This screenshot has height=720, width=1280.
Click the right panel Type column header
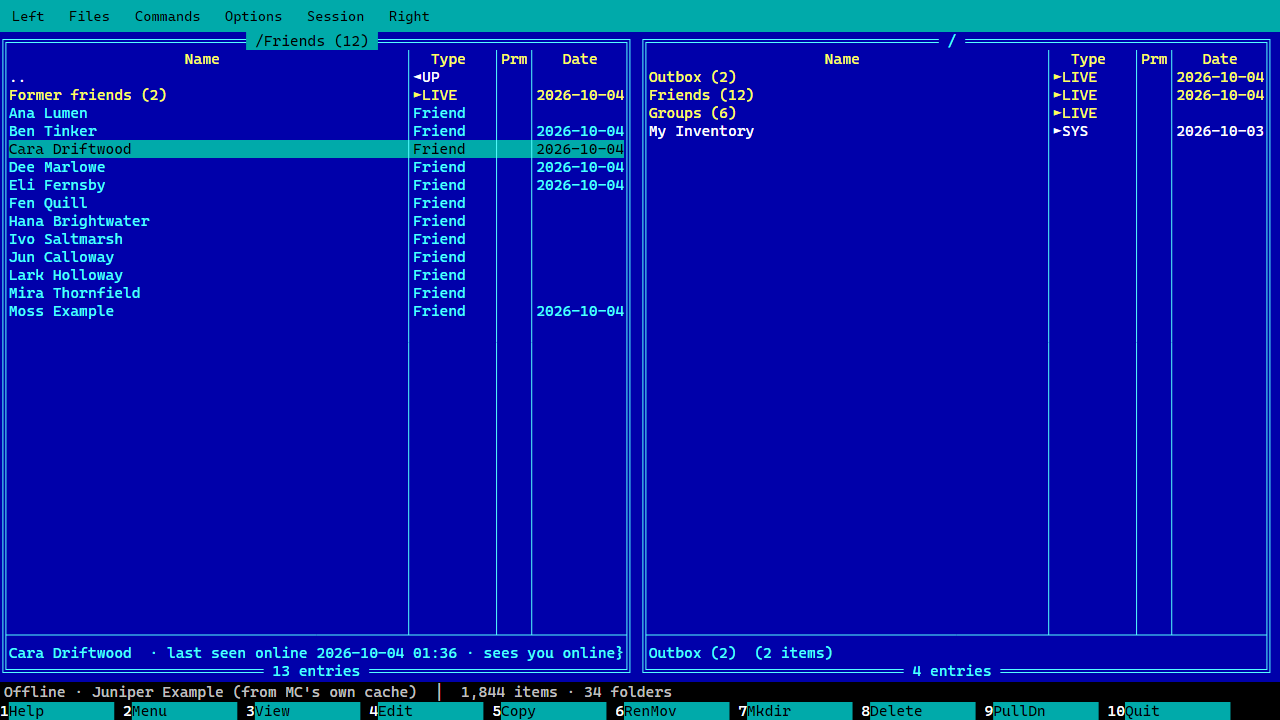1088,59
